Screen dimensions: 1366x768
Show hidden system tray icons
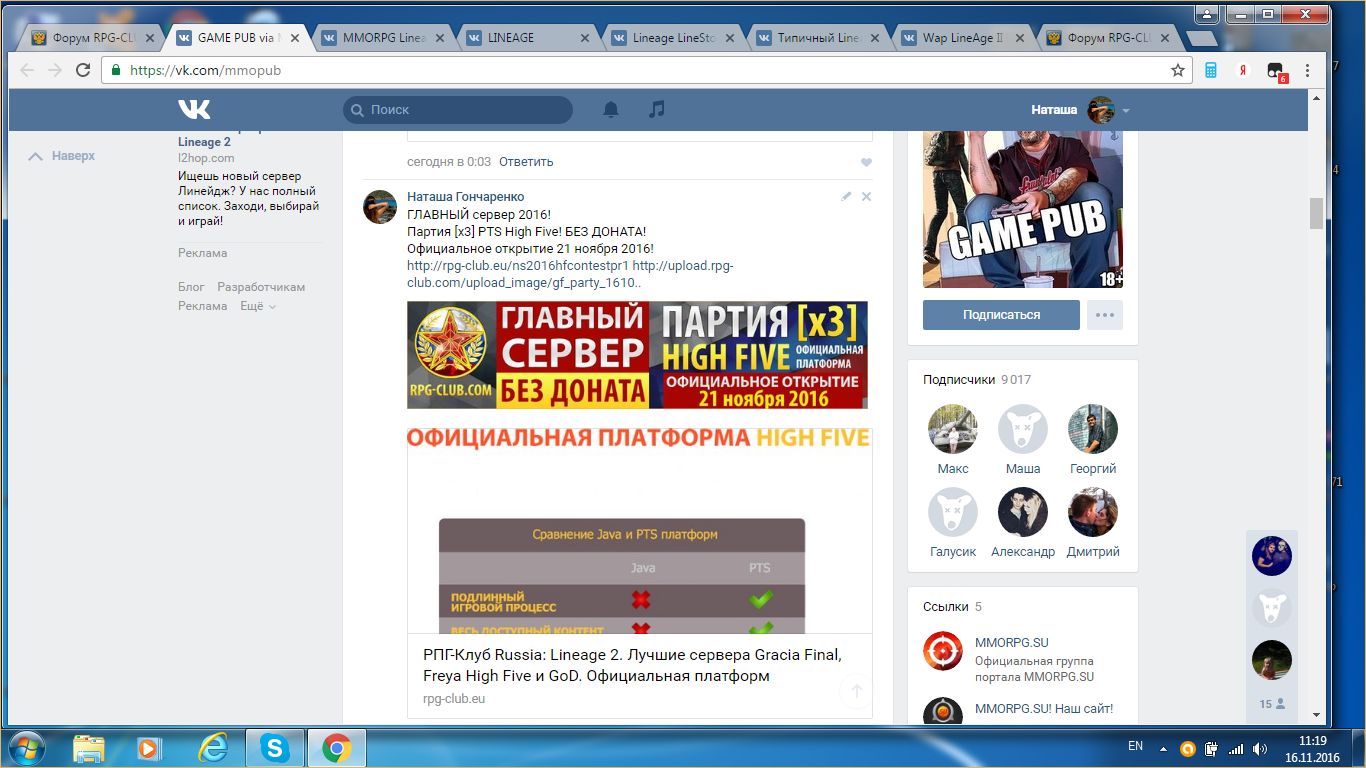[1163, 748]
